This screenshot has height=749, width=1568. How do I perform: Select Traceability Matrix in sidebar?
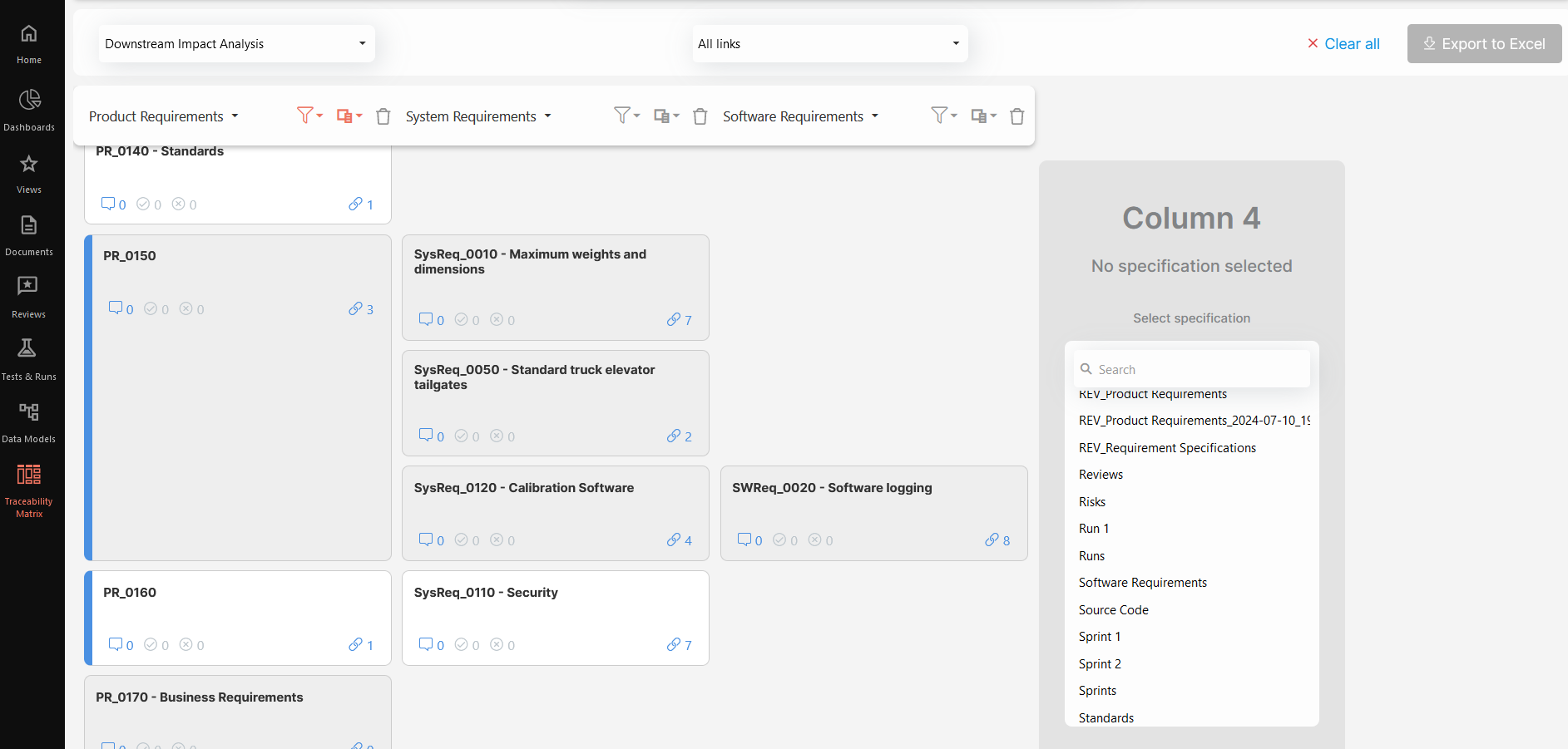pyautogui.click(x=29, y=491)
